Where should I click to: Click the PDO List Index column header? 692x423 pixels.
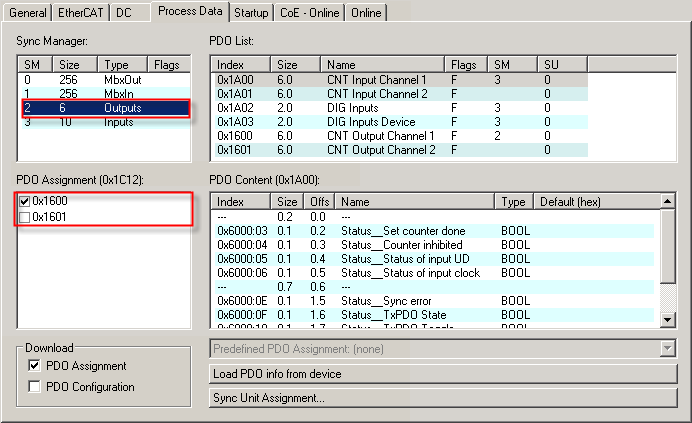241,65
